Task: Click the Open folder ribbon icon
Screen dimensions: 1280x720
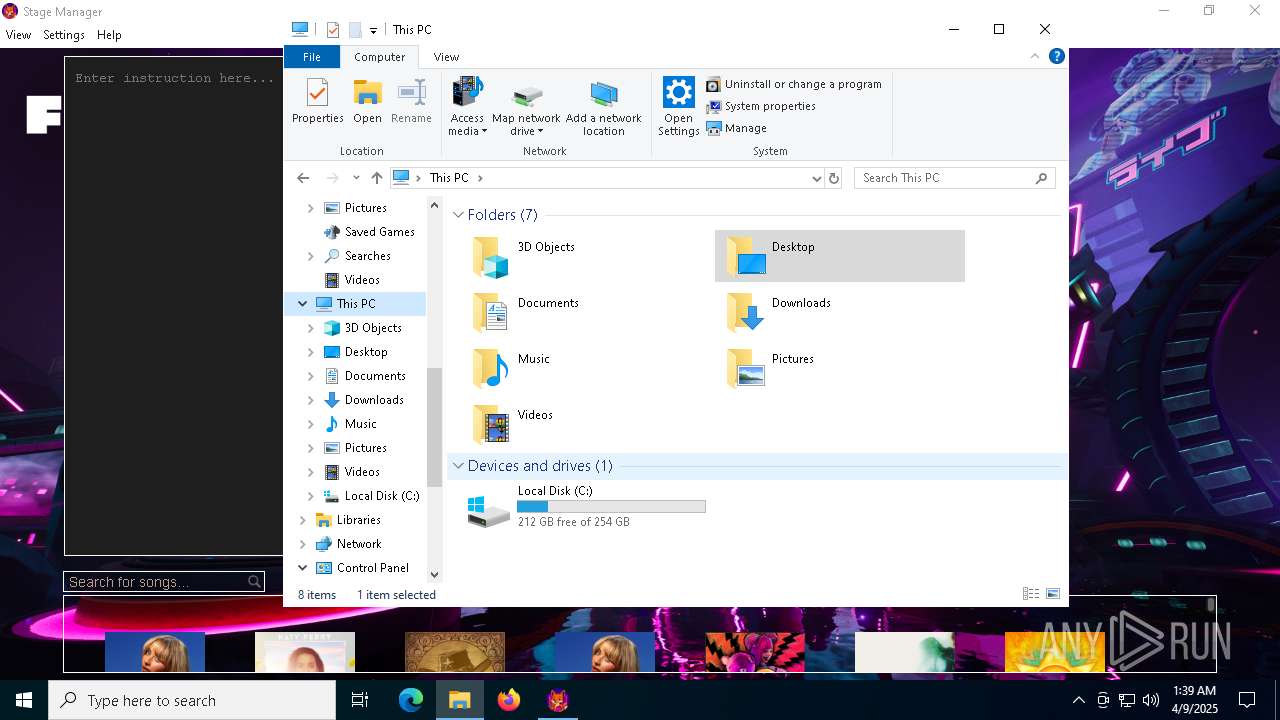Action: pos(367,102)
